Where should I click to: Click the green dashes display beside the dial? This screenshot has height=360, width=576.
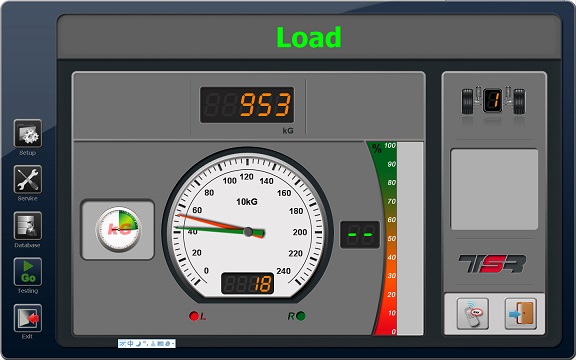[x=360, y=235]
